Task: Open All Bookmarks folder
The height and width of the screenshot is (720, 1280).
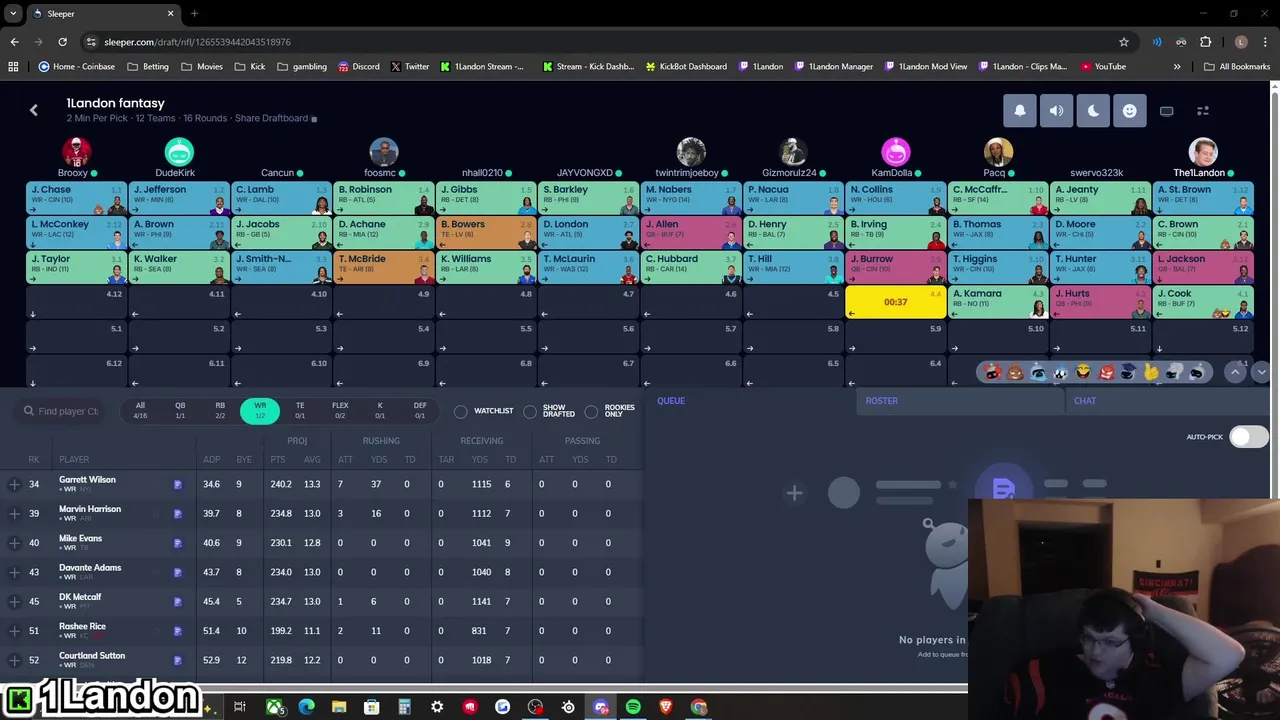Action: [1237, 67]
